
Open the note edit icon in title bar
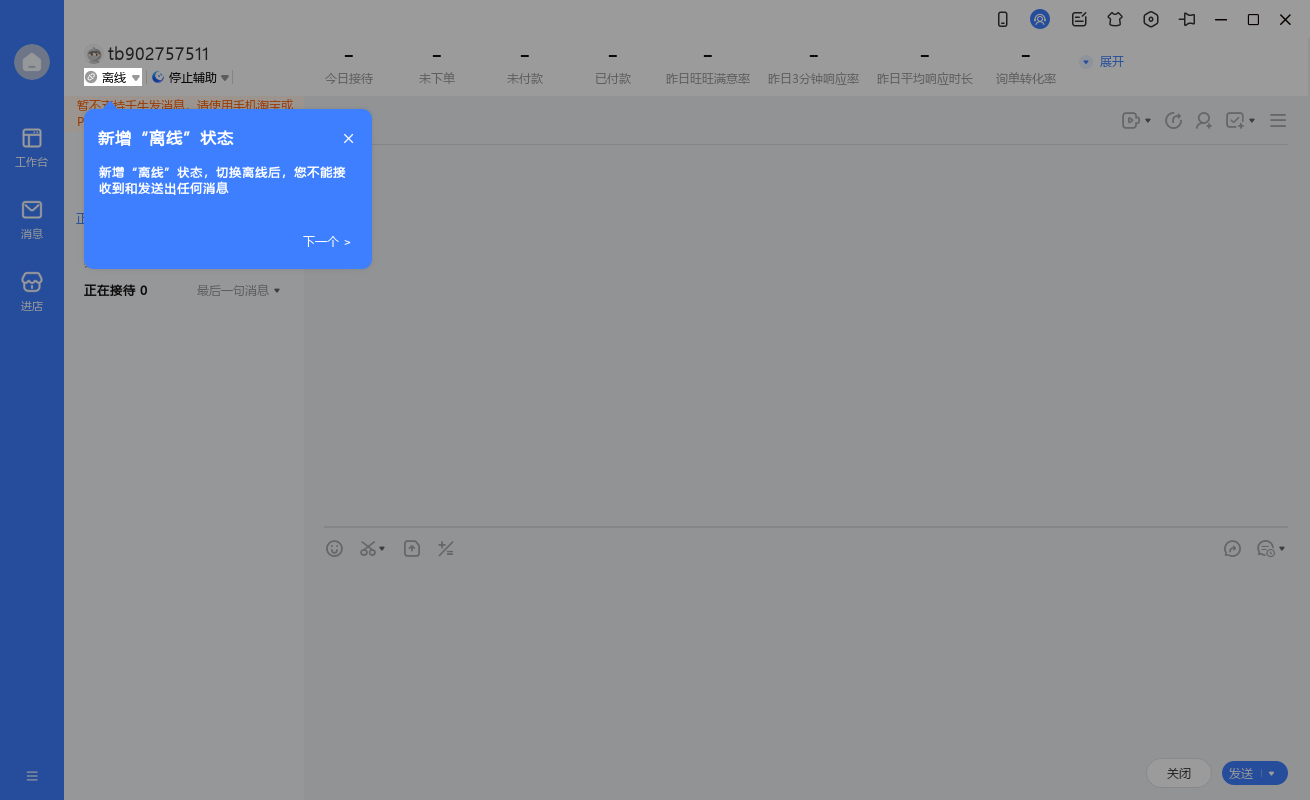pos(1079,19)
